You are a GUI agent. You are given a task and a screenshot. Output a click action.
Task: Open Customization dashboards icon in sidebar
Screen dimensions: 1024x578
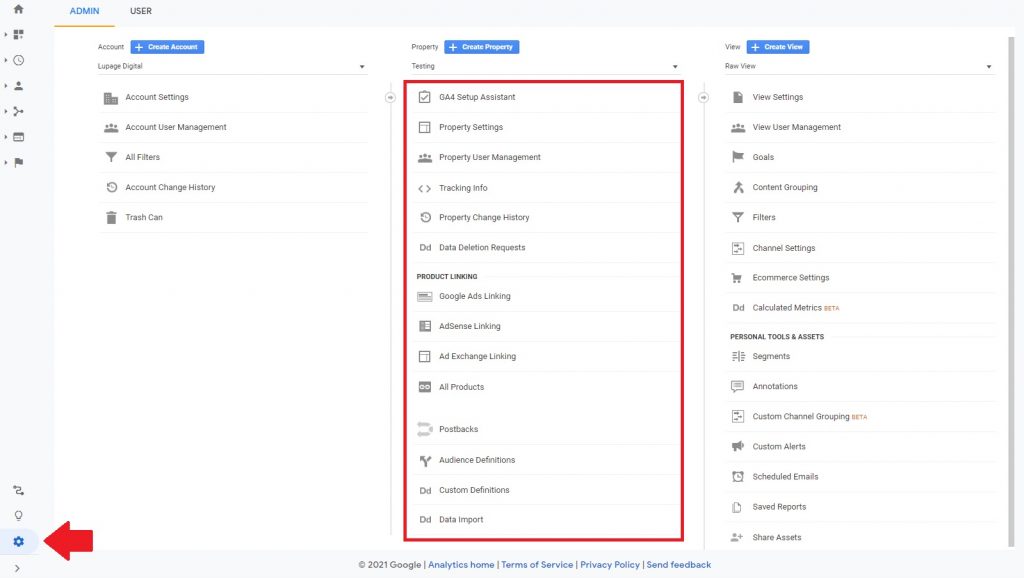tap(18, 34)
